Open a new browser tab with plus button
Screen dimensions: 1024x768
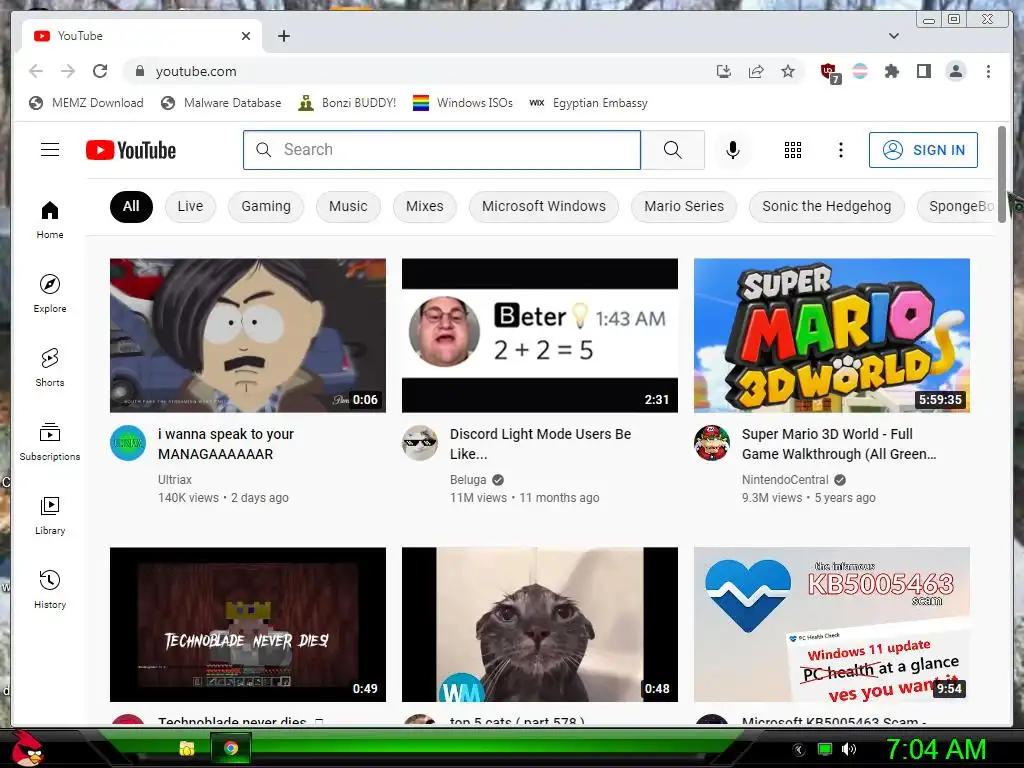tap(283, 36)
